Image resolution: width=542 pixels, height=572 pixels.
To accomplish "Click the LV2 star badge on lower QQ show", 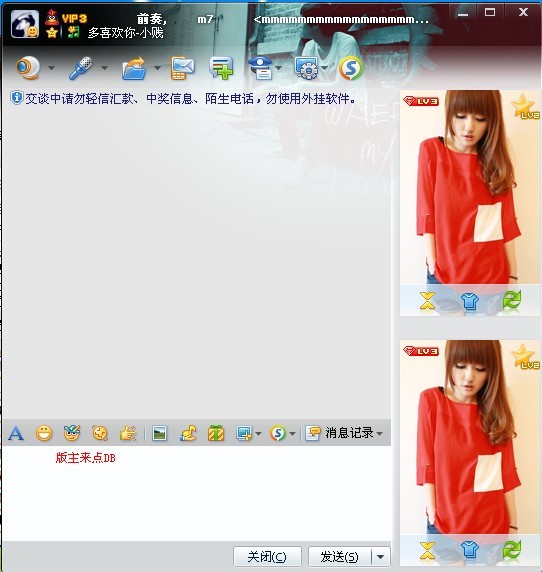I will [x=525, y=356].
